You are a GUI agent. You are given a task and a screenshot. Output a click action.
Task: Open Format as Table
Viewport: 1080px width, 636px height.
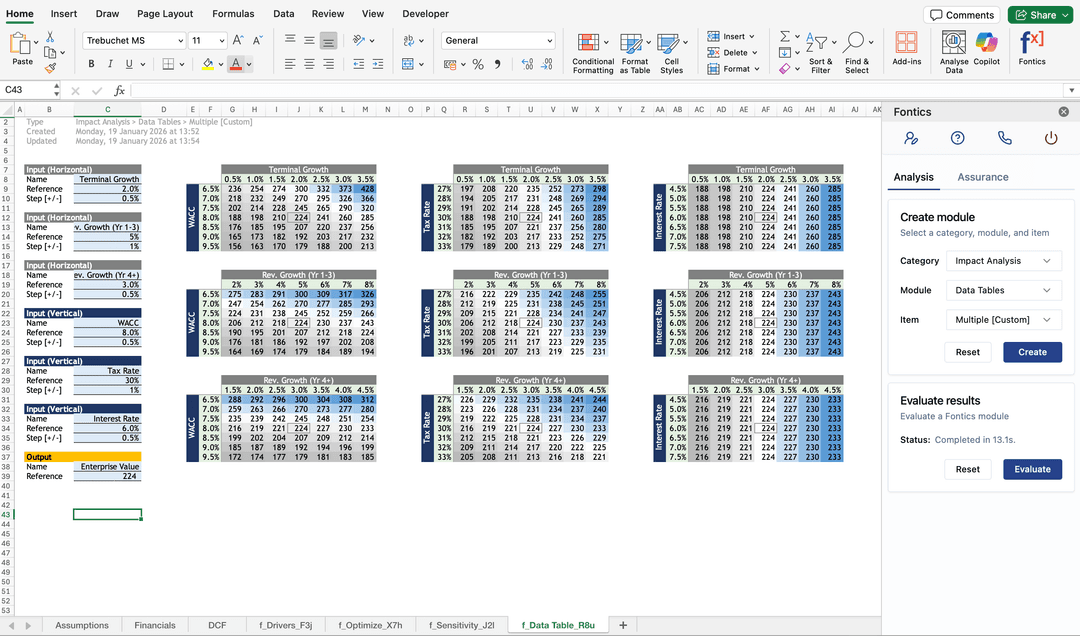634,54
